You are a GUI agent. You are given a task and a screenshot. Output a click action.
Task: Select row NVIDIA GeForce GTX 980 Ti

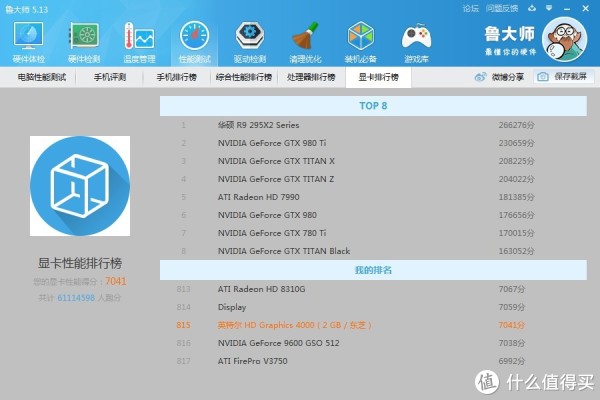pos(373,143)
